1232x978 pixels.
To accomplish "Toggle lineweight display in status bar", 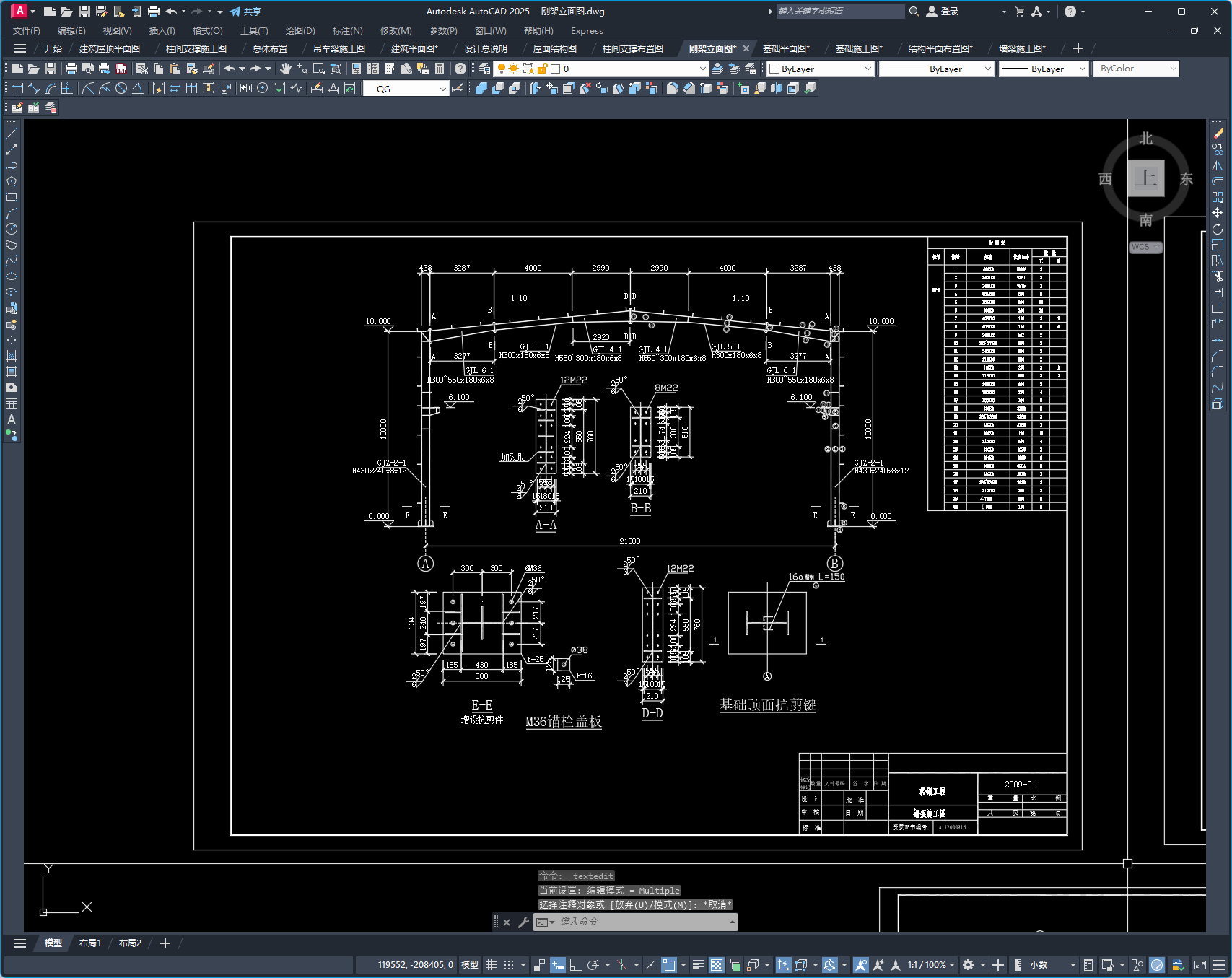I will pyautogui.click(x=698, y=965).
